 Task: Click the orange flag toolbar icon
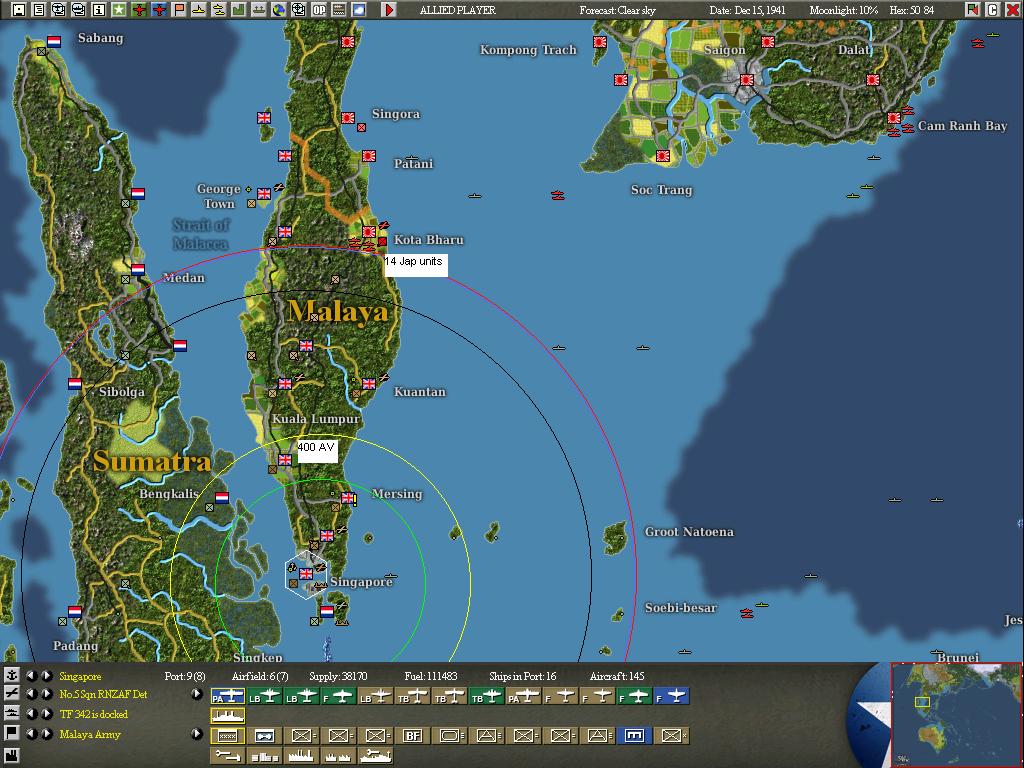click(178, 10)
